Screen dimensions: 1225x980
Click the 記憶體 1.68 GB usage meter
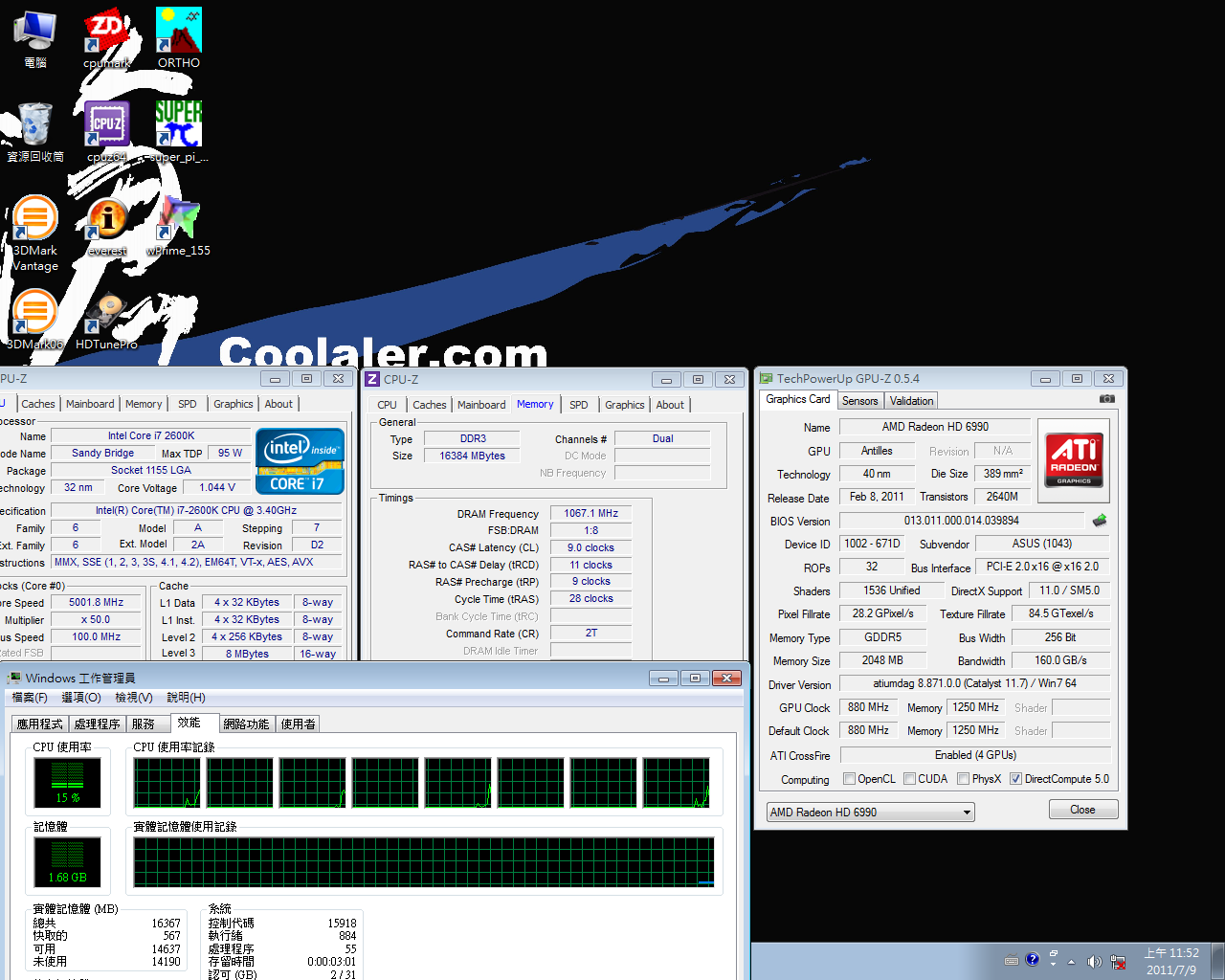68,862
